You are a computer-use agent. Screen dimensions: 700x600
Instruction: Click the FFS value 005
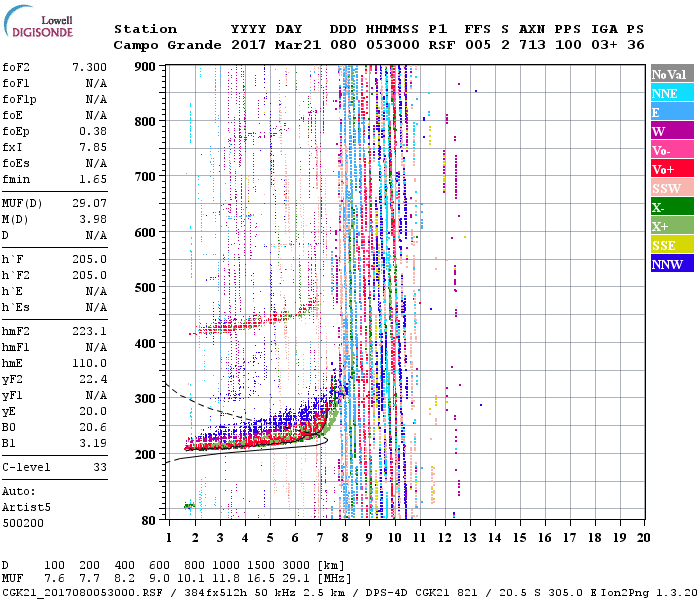click(478, 45)
